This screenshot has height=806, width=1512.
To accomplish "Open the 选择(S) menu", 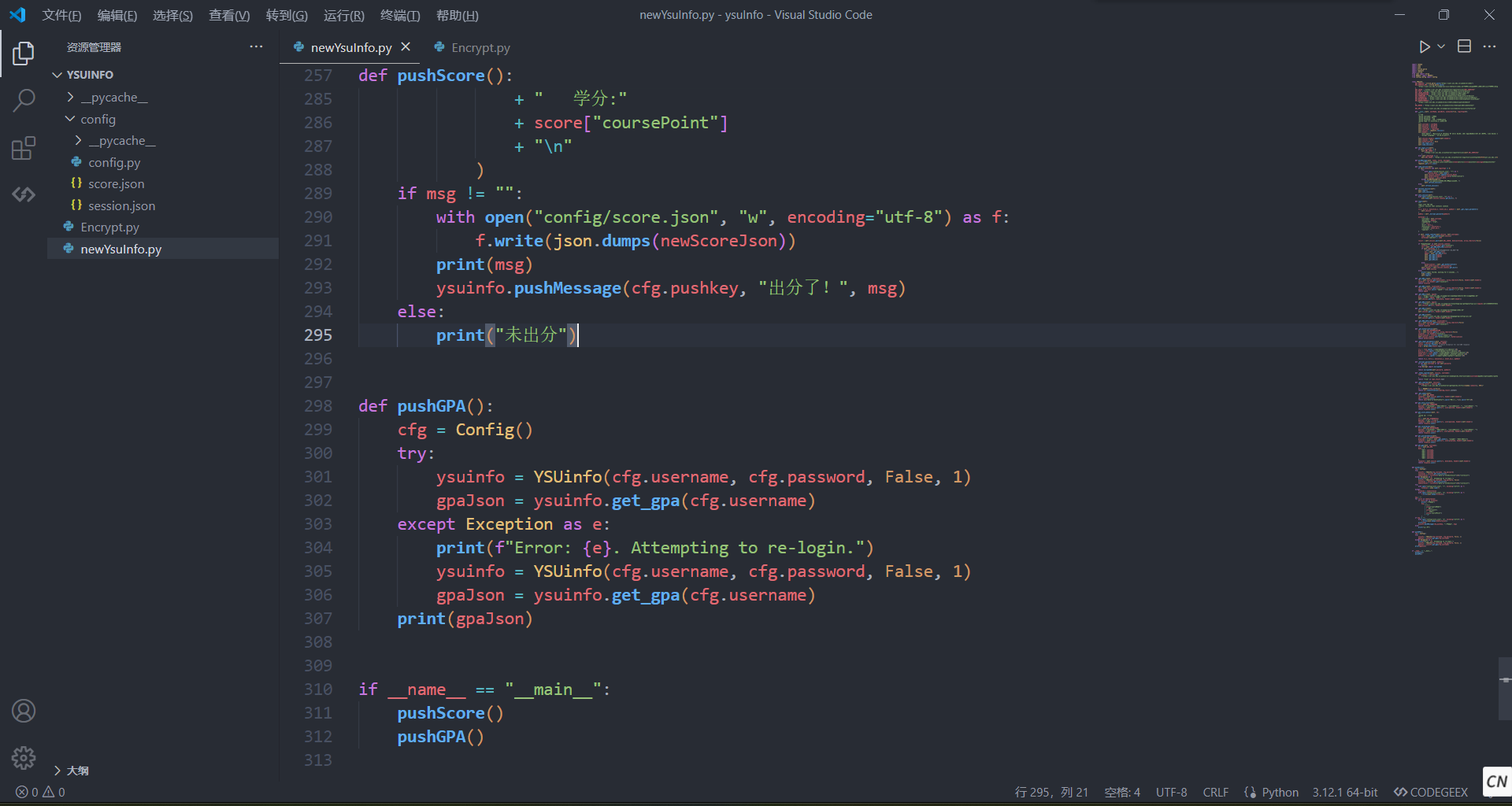I will tap(172, 15).
